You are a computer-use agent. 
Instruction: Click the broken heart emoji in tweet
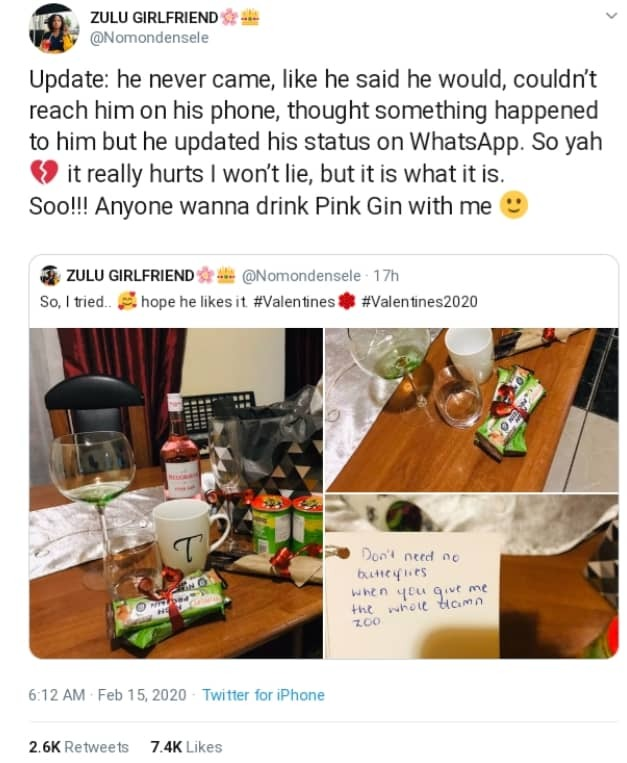point(44,173)
